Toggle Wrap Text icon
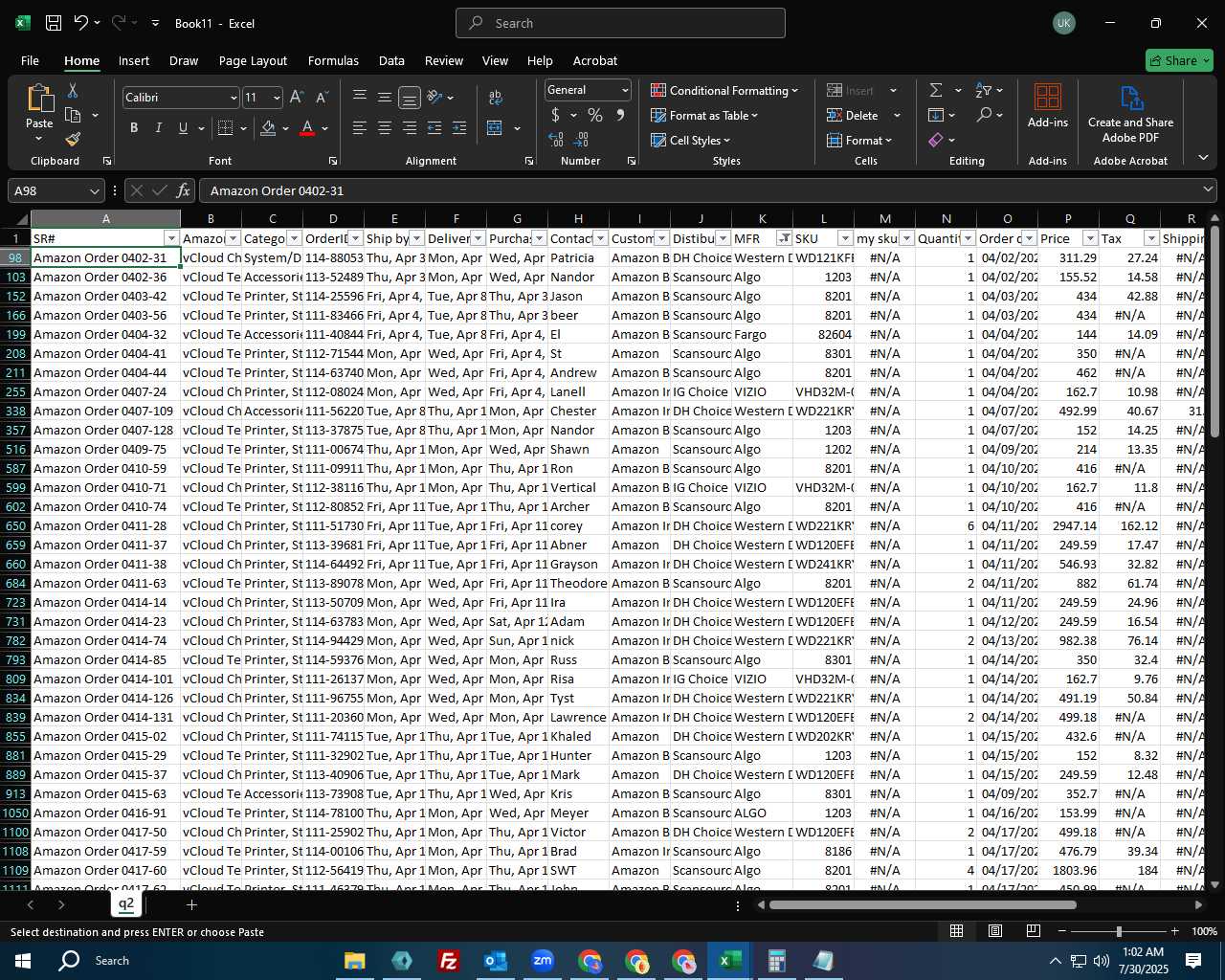The height and width of the screenshot is (980, 1225). 496,97
